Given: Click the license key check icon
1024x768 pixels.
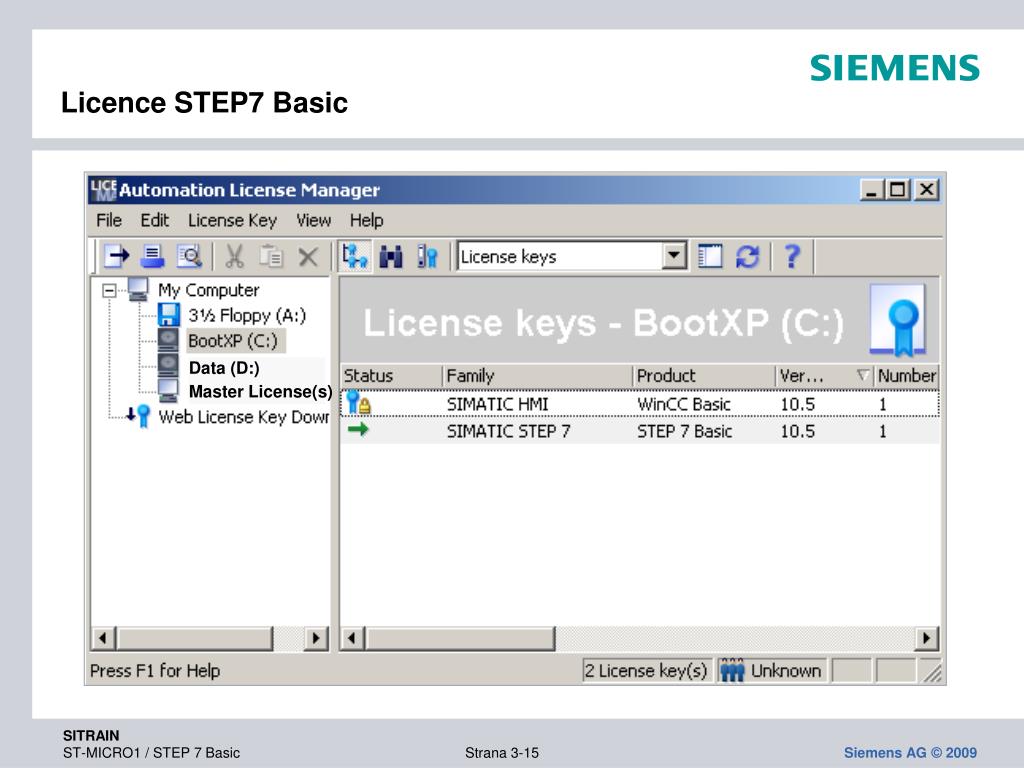Looking at the screenshot, I should pos(428,257).
